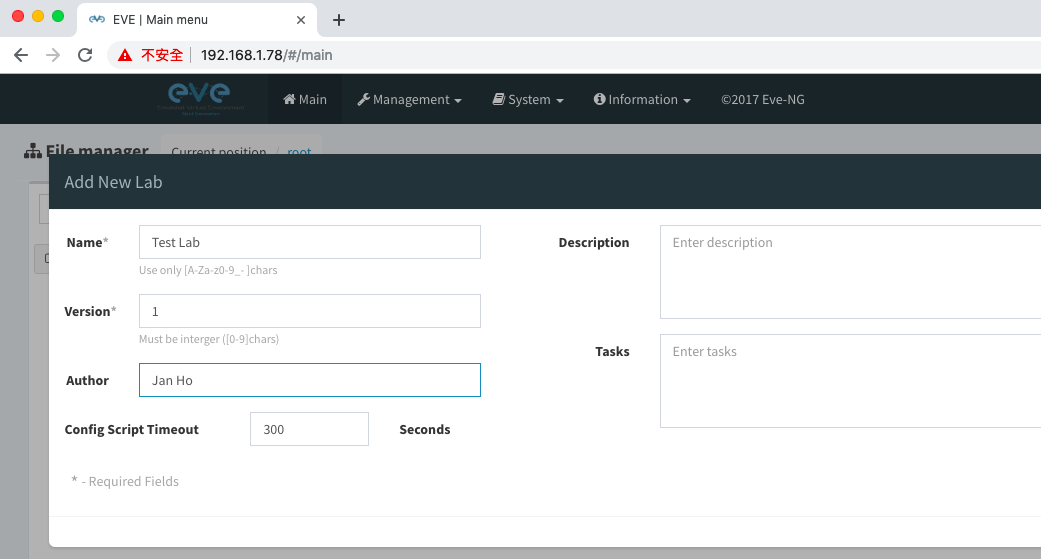
Task: Click the Config Script Timeout field
Action: click(309, 430)
